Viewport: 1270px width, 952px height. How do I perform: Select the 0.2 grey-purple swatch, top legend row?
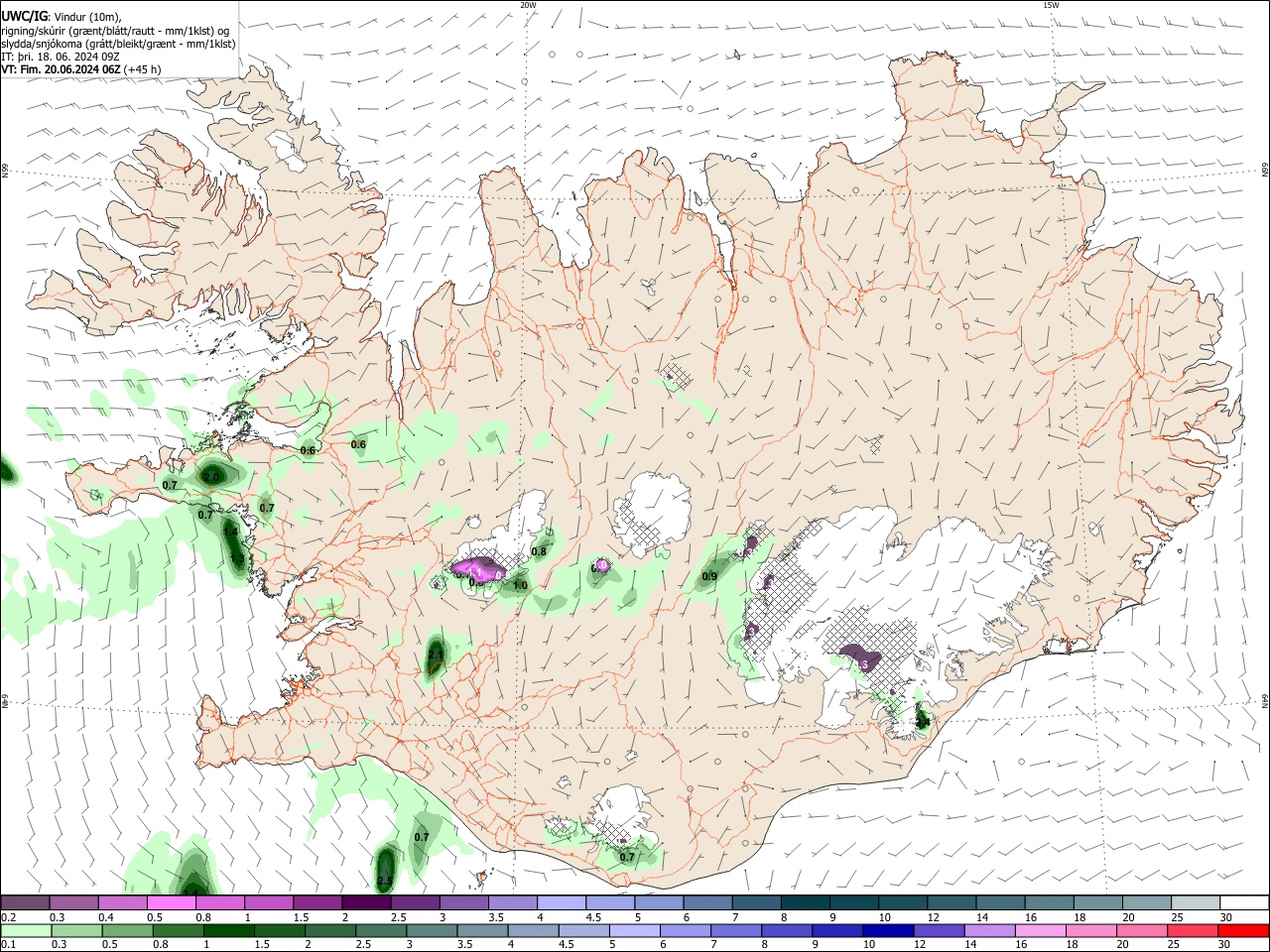point(25,903)
